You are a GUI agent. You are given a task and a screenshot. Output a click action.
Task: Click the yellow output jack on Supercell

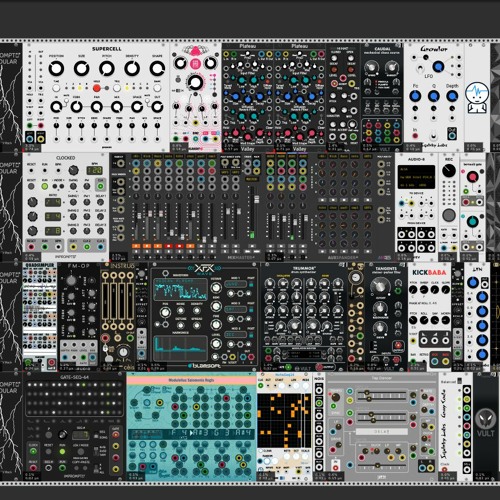[x=41, y=138]
